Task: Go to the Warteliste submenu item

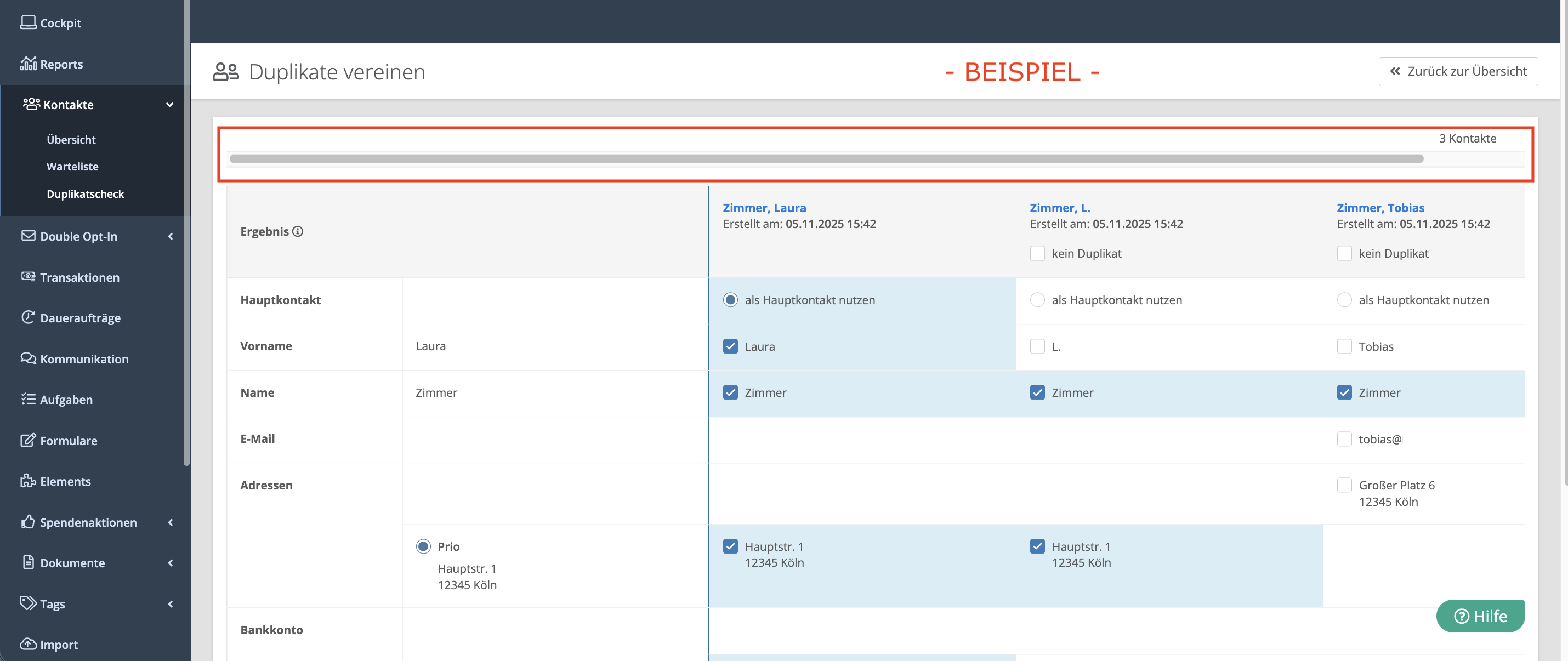Action: 72,166
